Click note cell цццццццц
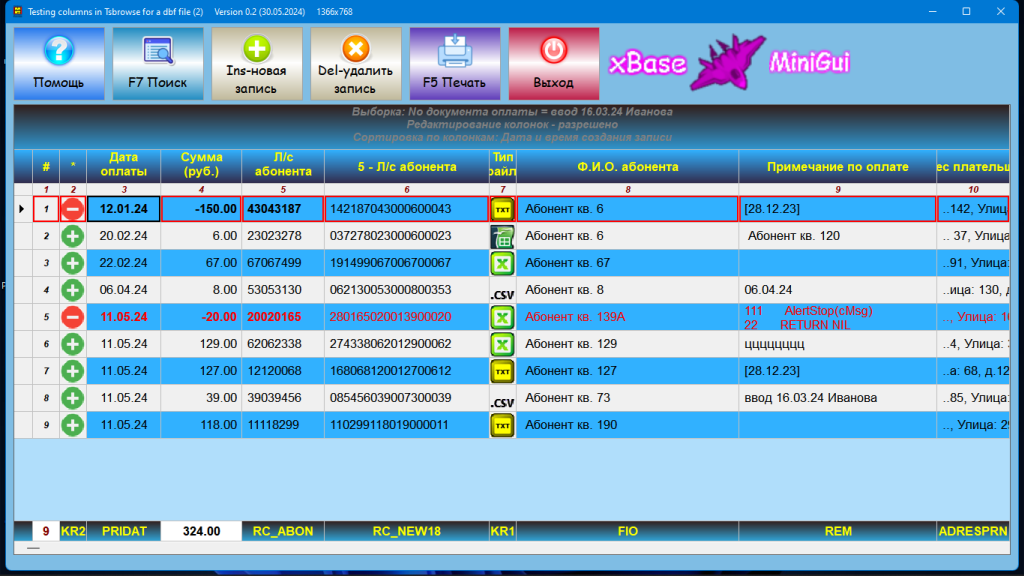The height and width of the screenshot is (576, 1024). click(837, 344)
